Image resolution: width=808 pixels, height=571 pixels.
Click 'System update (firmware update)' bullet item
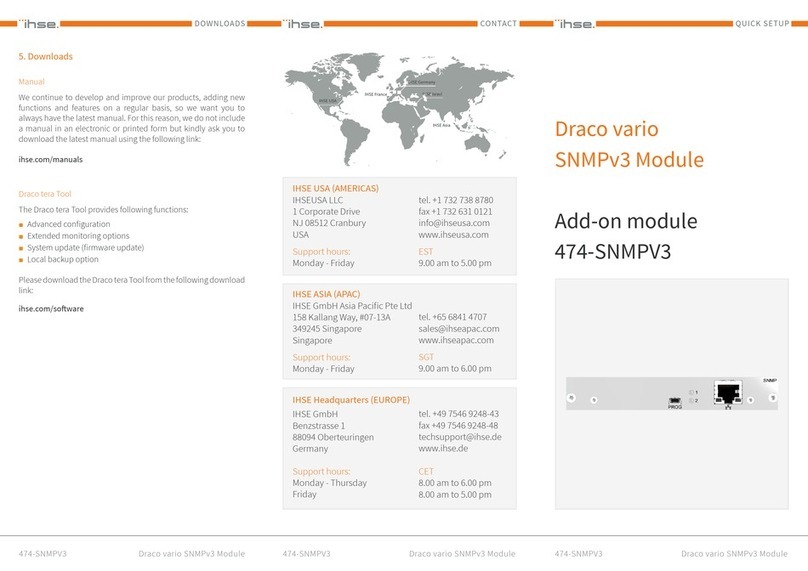(86, 248)
